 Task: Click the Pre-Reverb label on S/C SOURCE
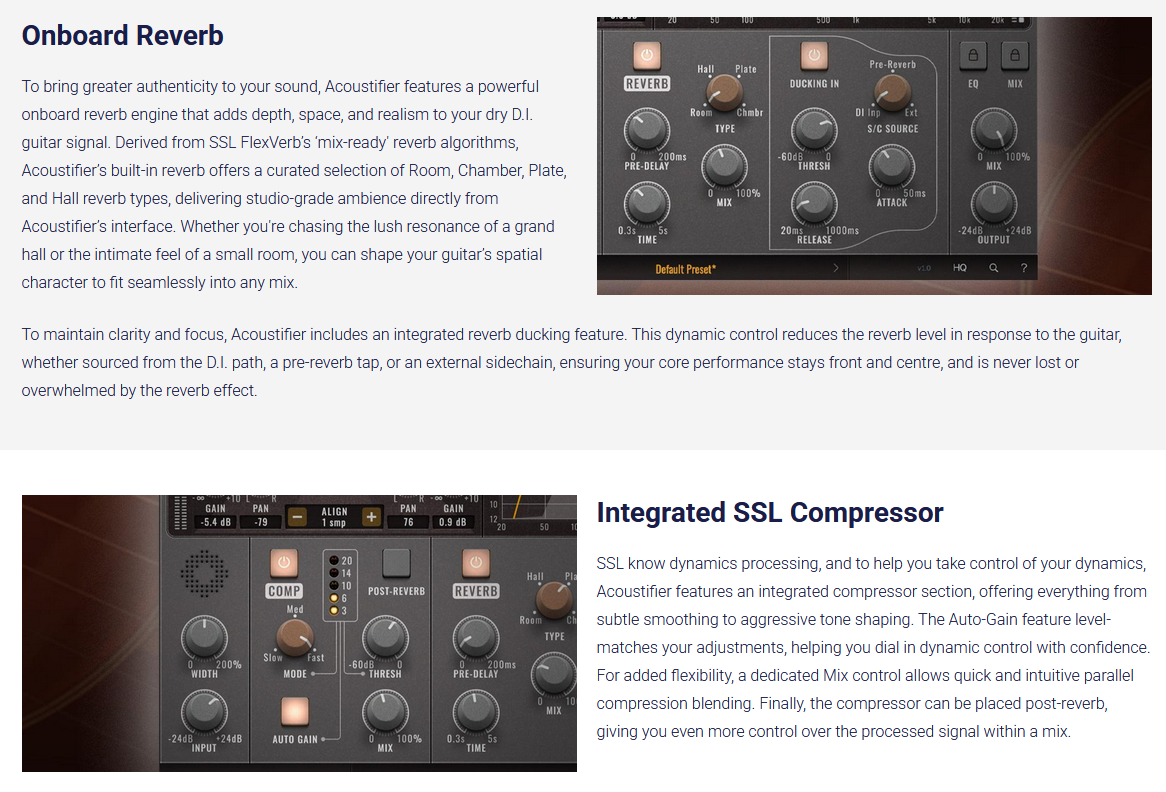(892, 65)
